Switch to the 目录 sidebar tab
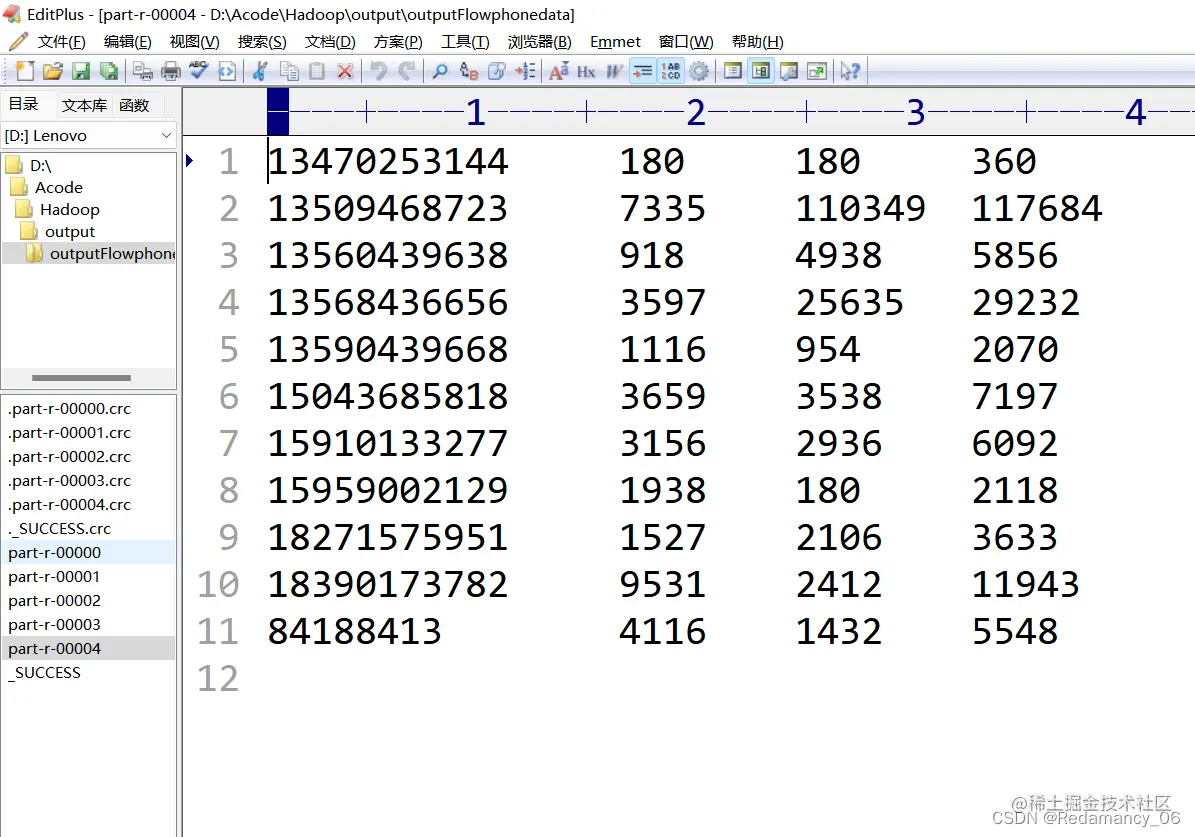The width and height of the screenshot is (1195, 837). pos(24,104)
